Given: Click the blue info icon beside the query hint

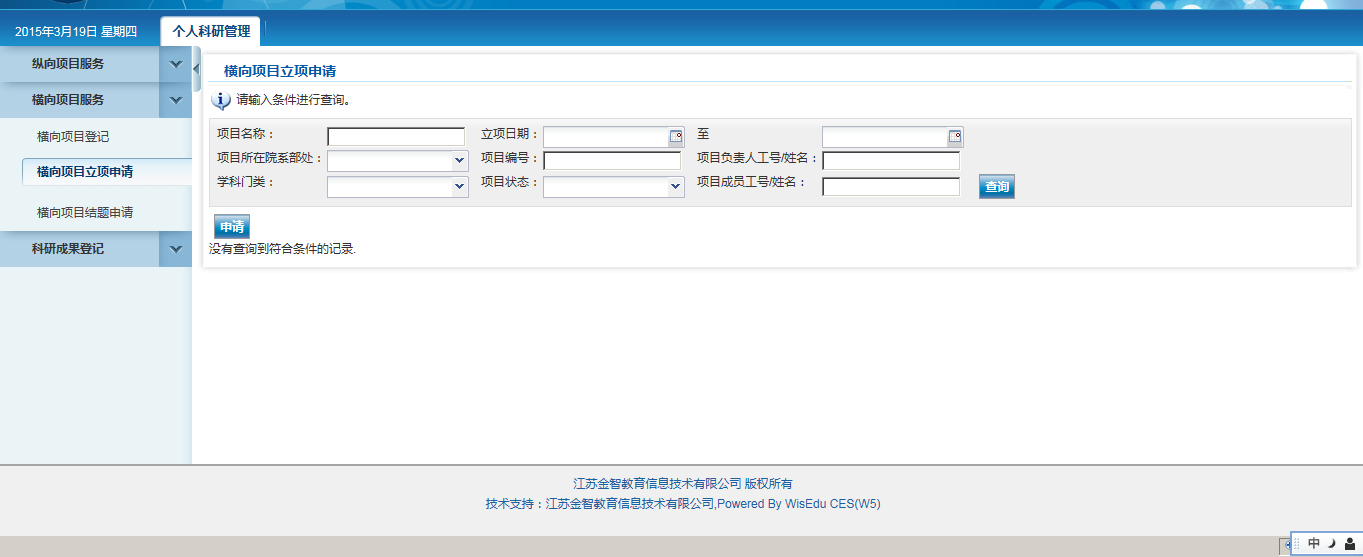Looking at the screenshot, I should [x=222, y=101].
